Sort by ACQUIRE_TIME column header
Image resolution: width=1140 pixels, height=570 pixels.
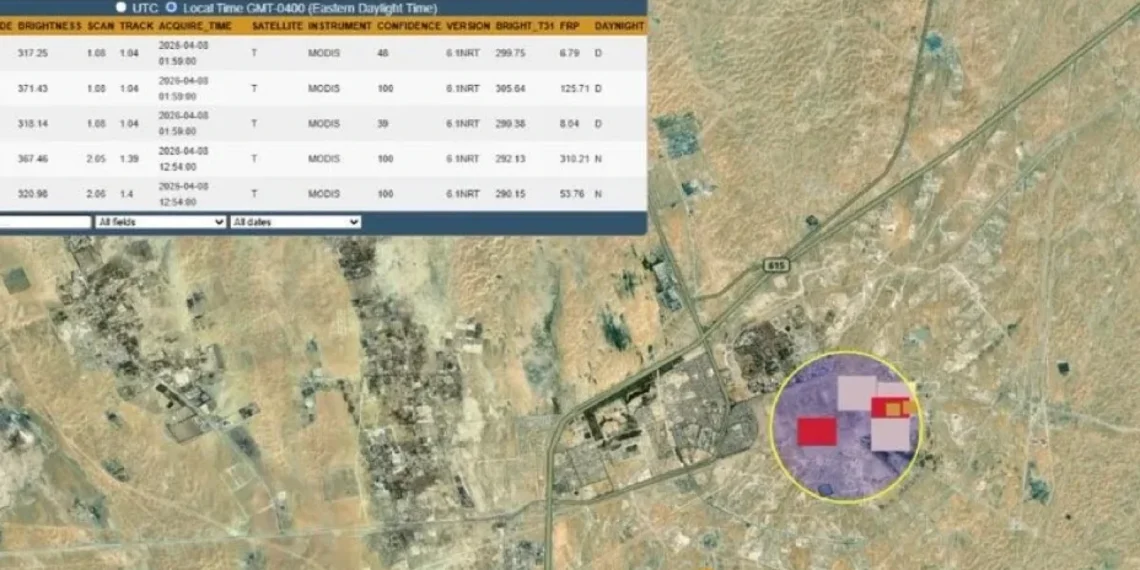click(x=195, y=25)
